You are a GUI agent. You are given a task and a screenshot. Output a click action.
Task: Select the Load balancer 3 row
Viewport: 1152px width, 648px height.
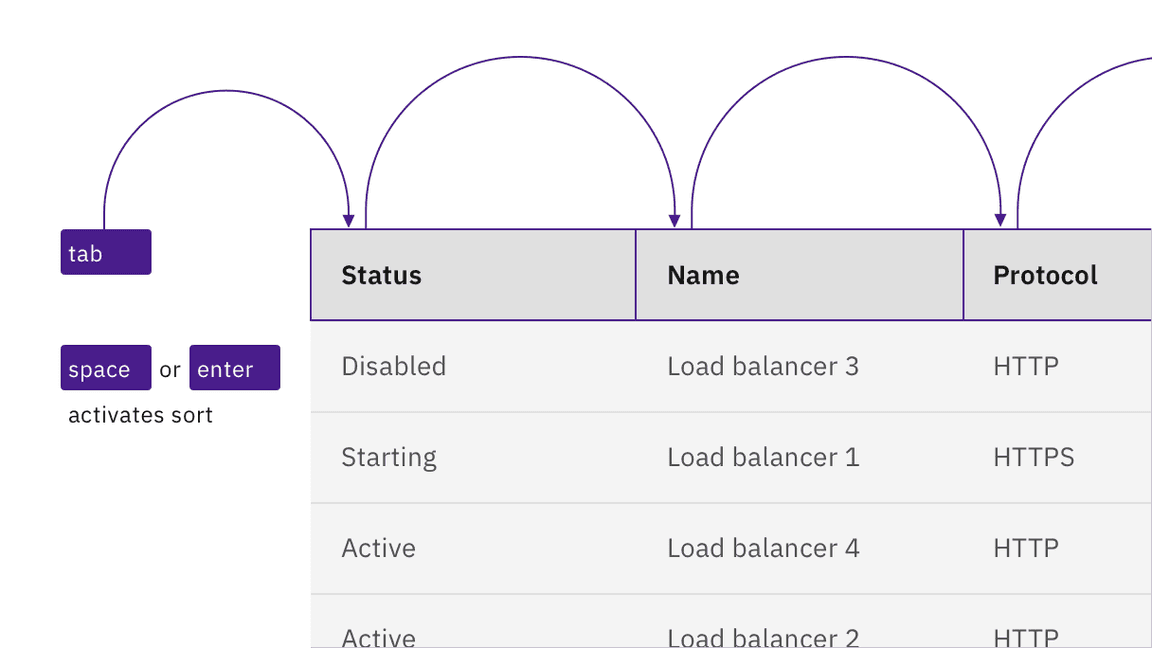[763, 366]
